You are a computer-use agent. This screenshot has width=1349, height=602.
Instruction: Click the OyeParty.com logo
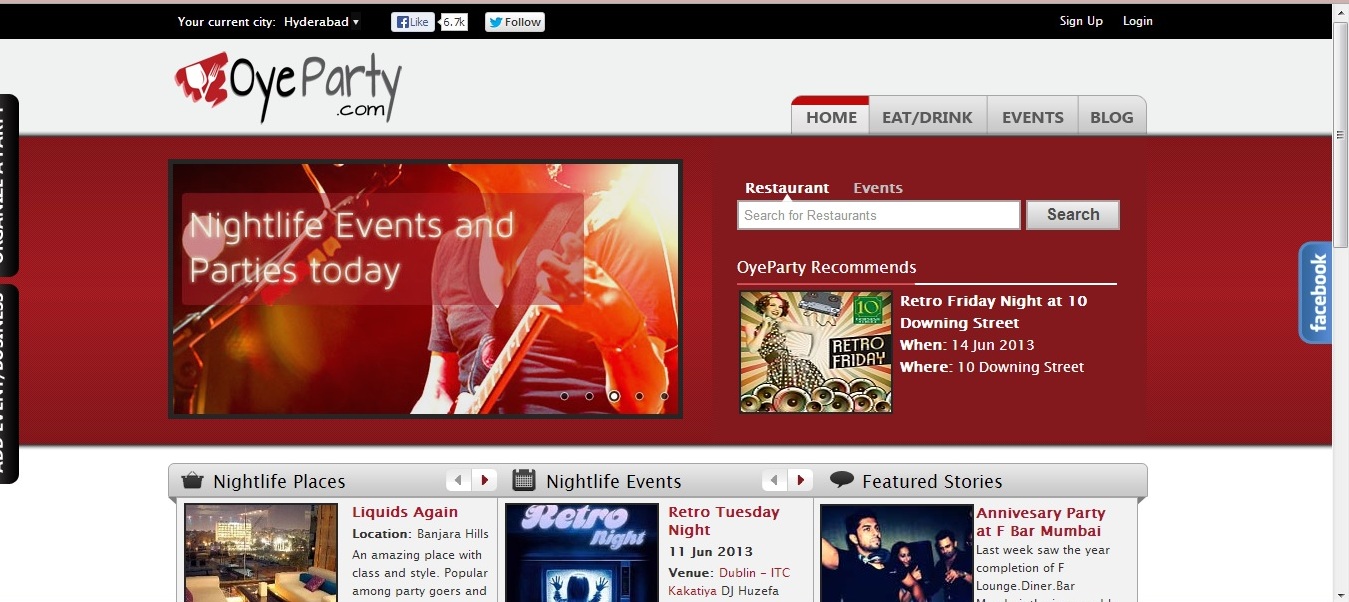[x=288, y=87]
